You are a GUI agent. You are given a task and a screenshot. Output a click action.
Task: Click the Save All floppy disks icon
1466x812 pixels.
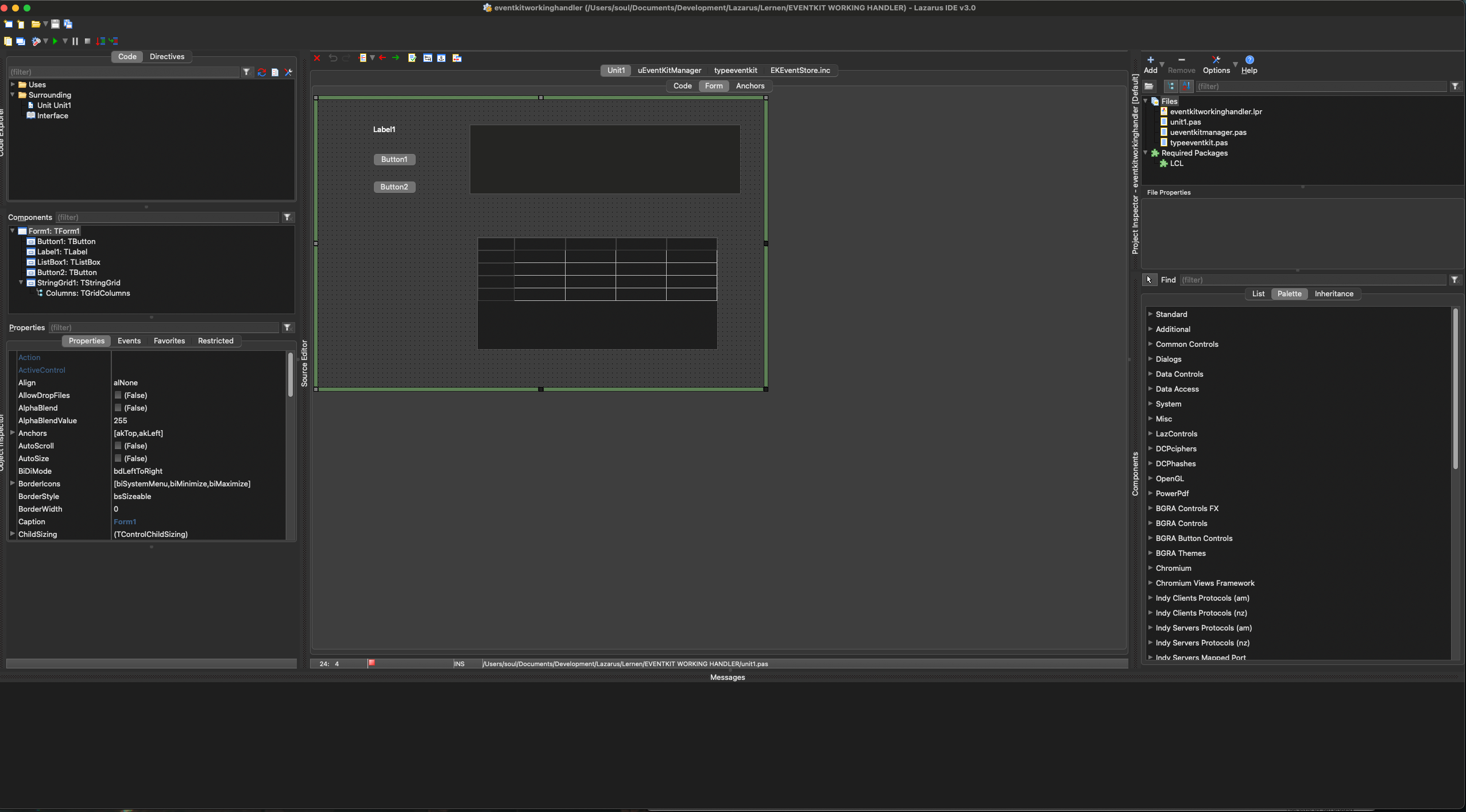(68, 24)
